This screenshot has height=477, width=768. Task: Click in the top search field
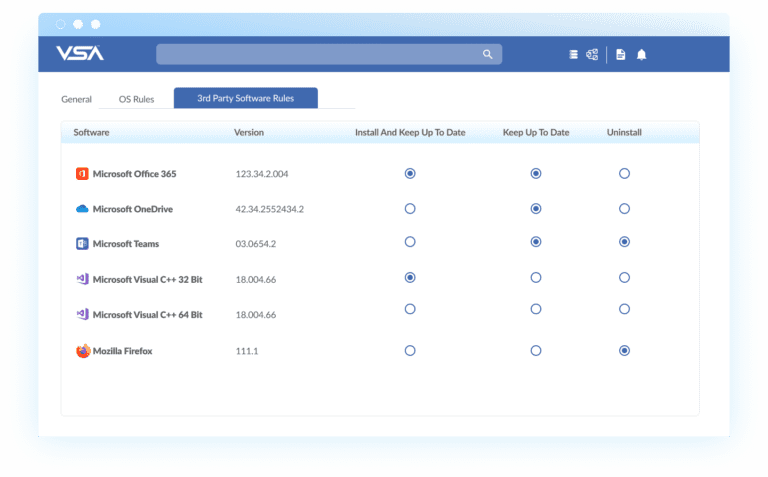click(x=329, y=54)
